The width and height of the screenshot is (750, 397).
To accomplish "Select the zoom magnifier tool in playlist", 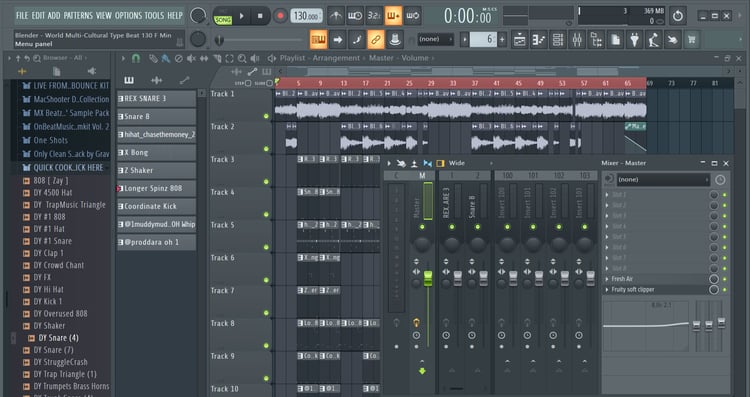I will tap(242, 58).
